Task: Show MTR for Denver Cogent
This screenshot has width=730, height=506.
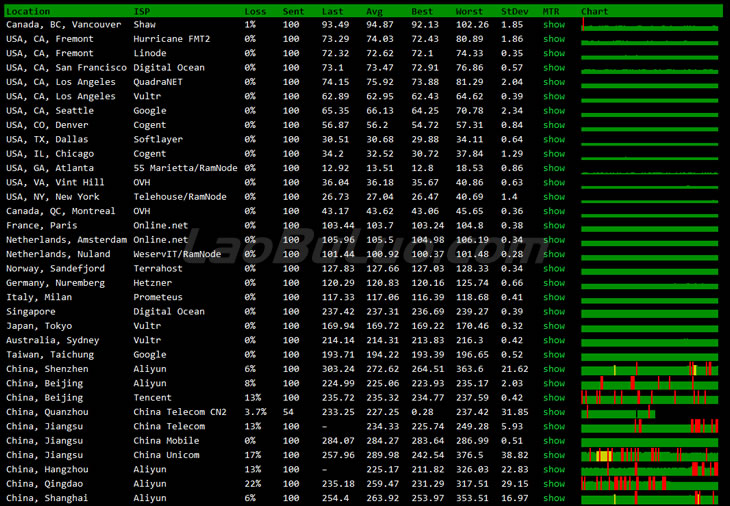Action: click(x=554, y=125)
